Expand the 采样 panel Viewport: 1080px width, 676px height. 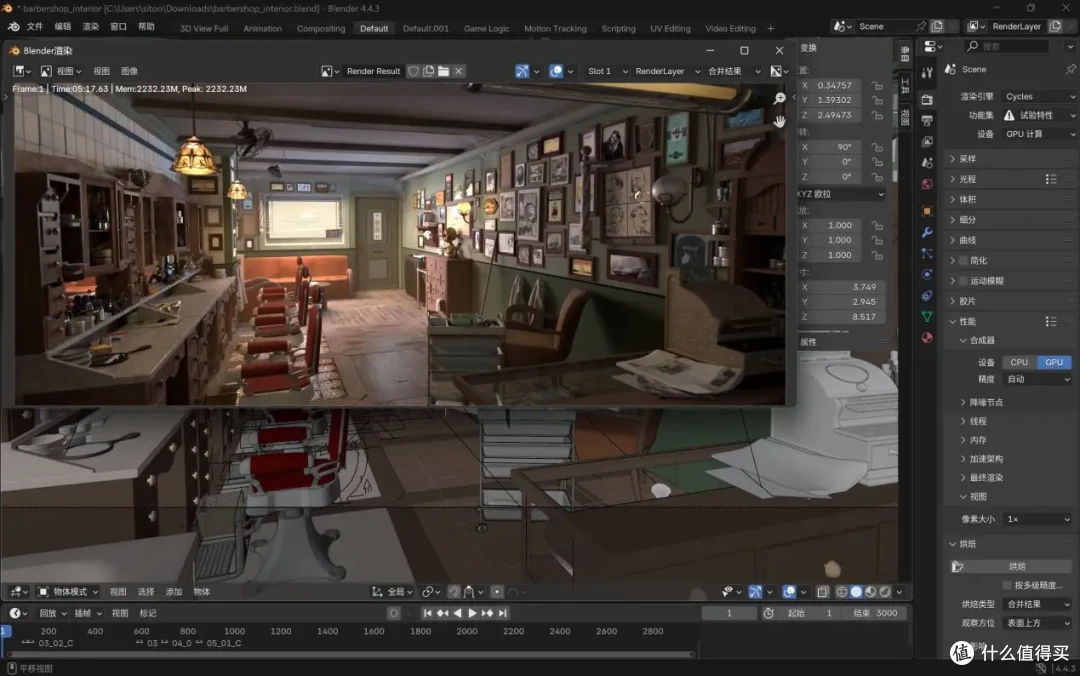(1010, 159)
